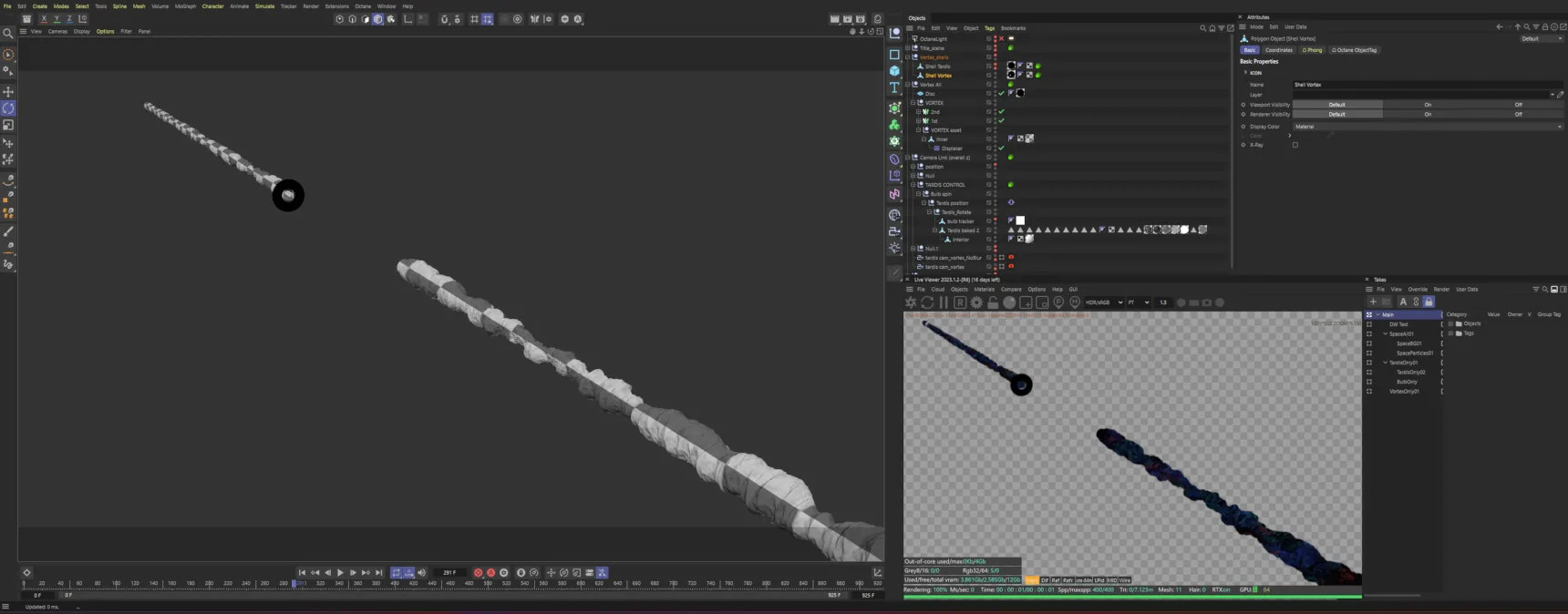This screenshot has width=1568, height=614.
Task: Click the add new take plus icon
Action: coord(1373,302)
